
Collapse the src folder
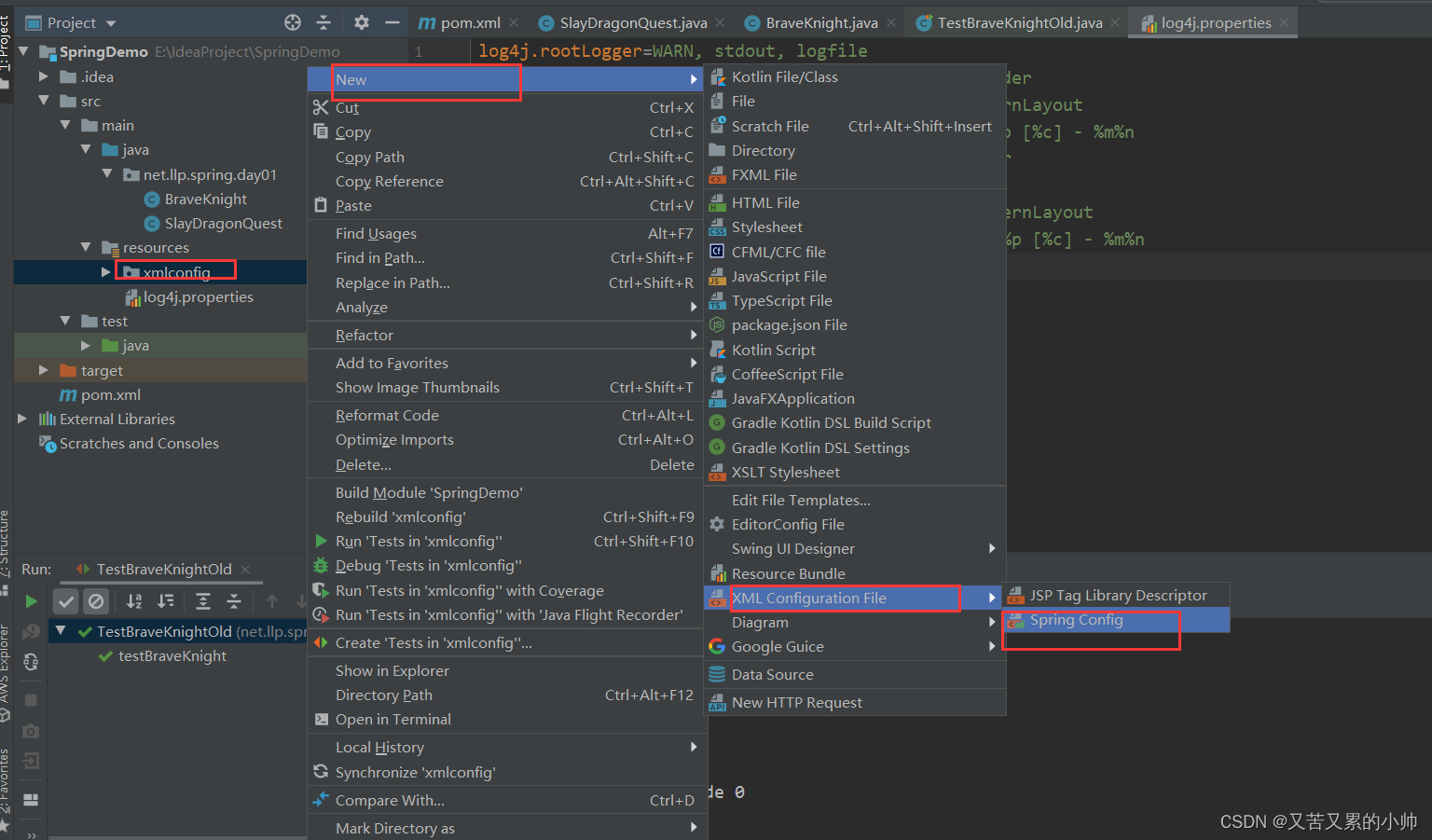pyautogui.click(x=44, y=101)
